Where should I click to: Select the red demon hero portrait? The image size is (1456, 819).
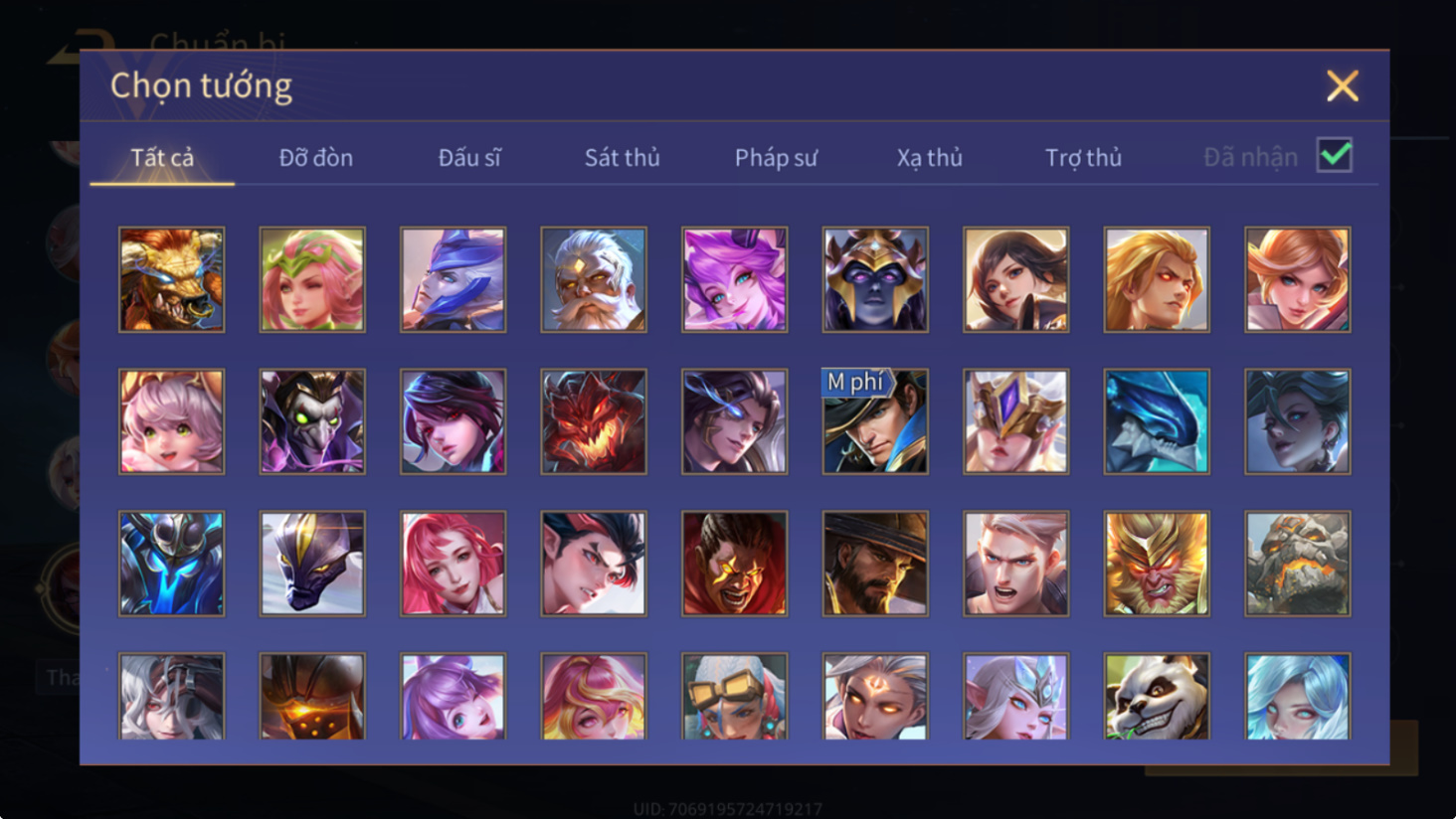click(594, 421)
